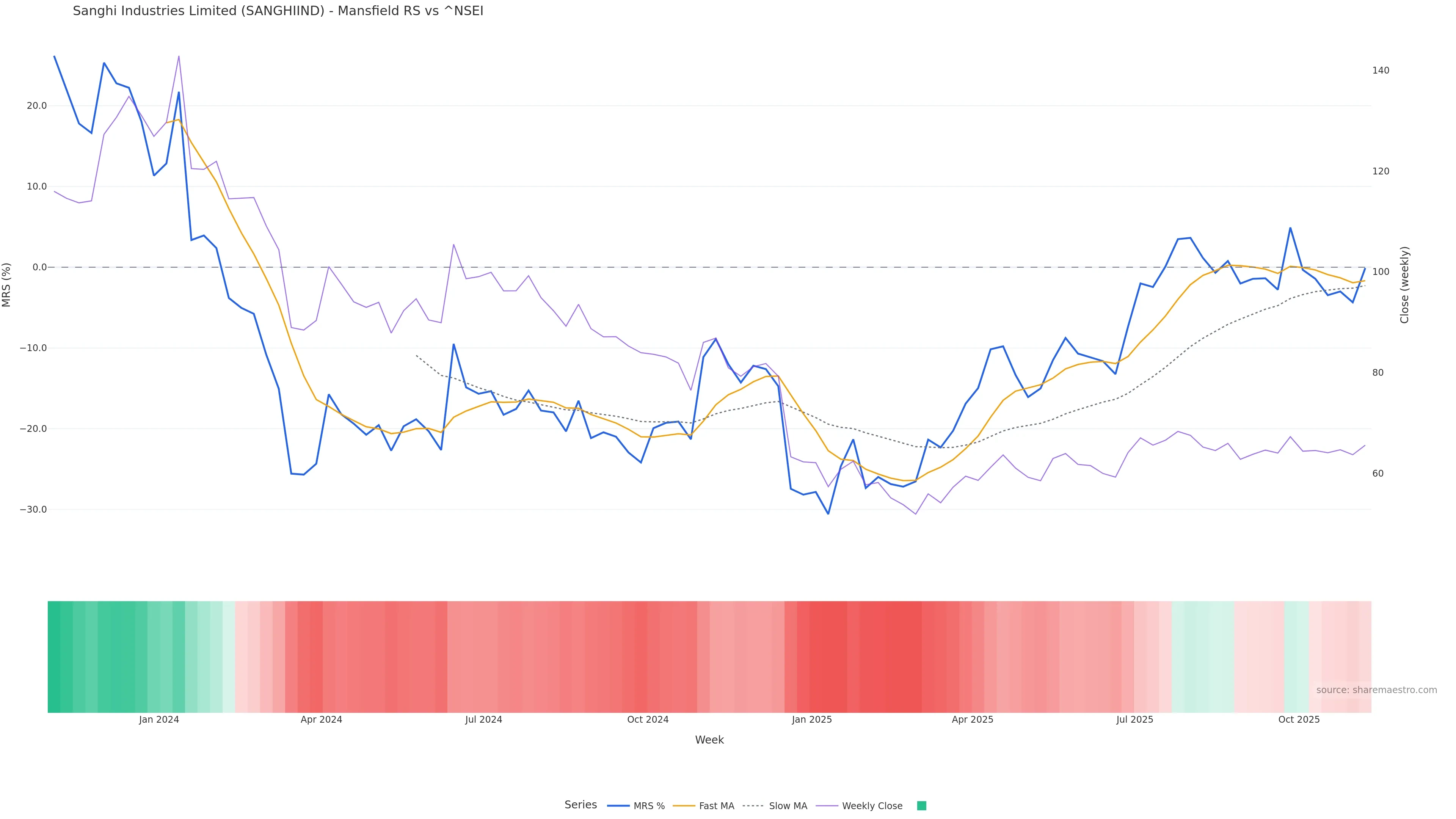Click the −30.0 left axis tick
Image resolution: width=1456 pixels, height=819 pixels.
click(33, 509)
